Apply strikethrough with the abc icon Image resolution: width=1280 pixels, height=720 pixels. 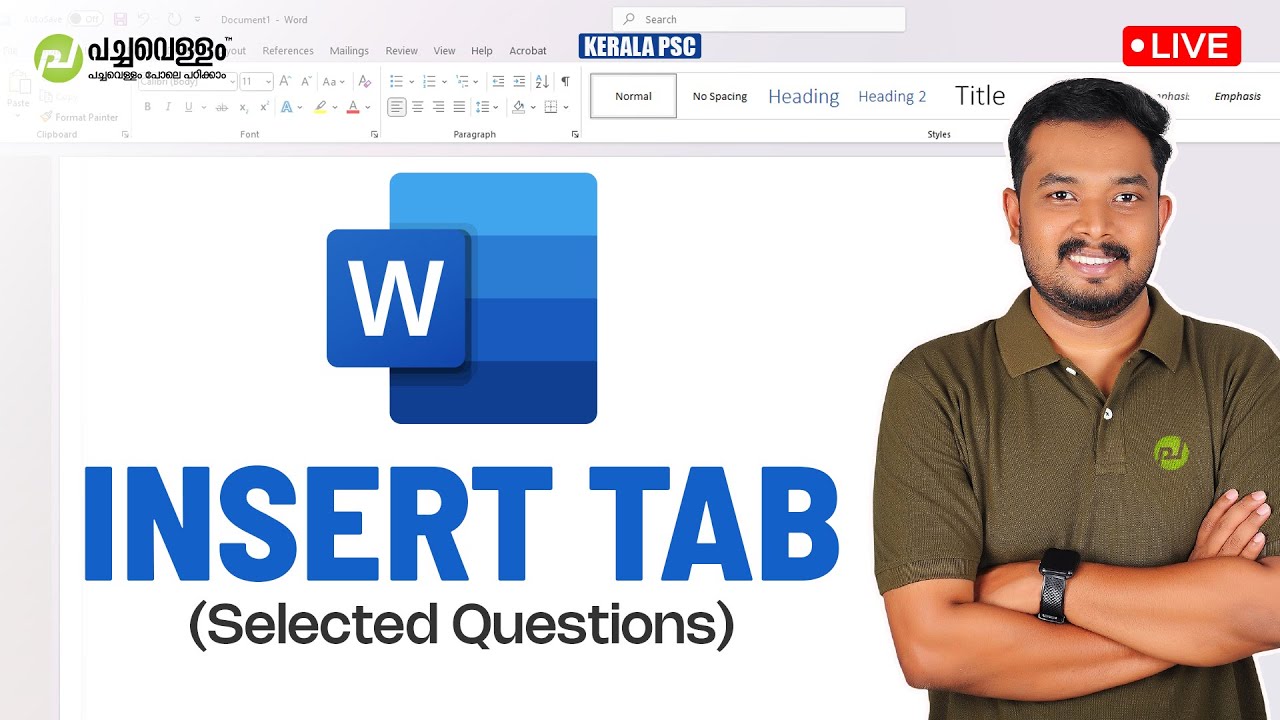pos(222,107)
